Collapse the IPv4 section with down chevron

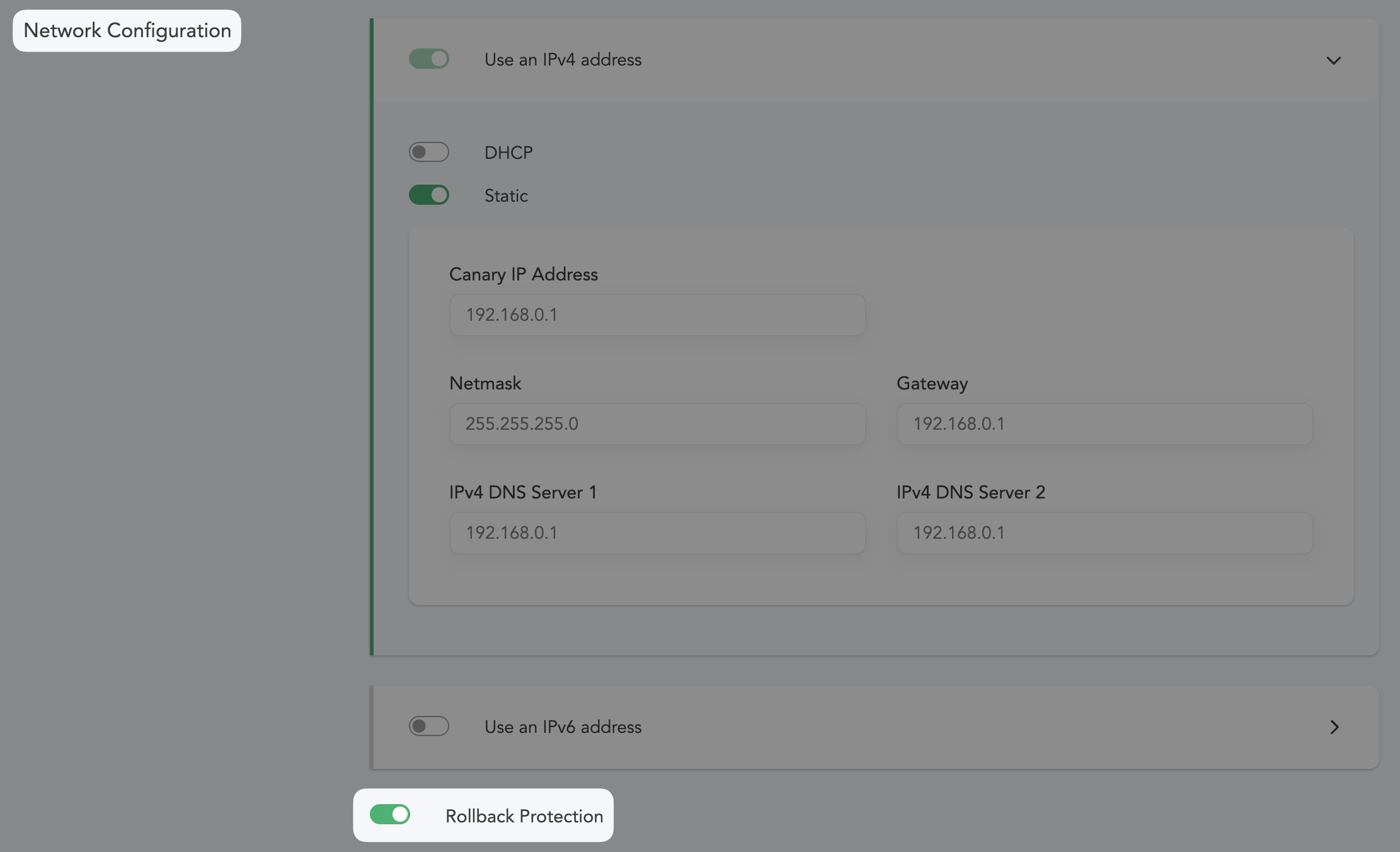coord(1333,60)
